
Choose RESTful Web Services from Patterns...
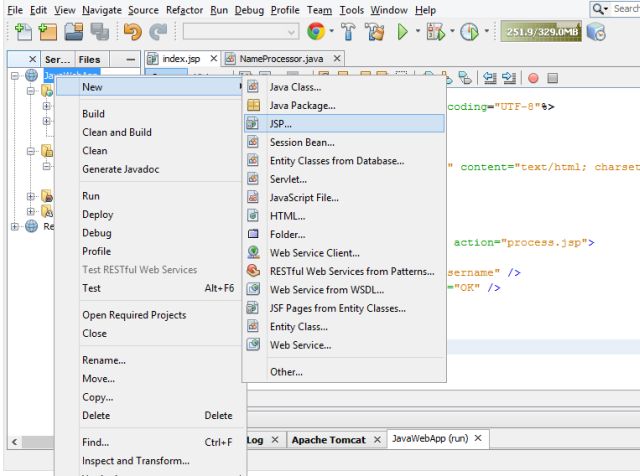(344, 271)
